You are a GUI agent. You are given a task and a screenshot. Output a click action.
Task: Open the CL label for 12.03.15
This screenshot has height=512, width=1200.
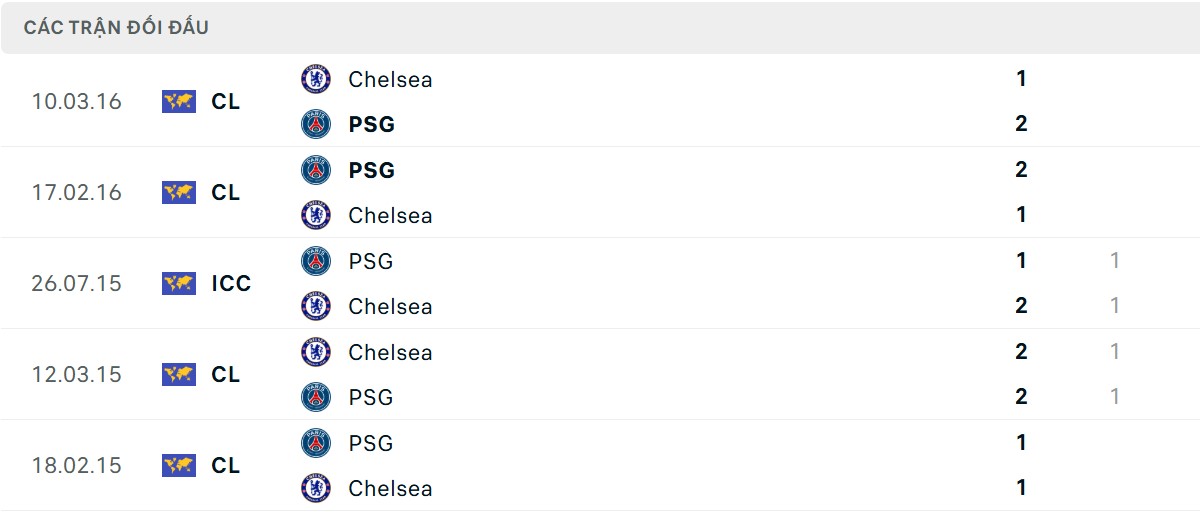226,374
